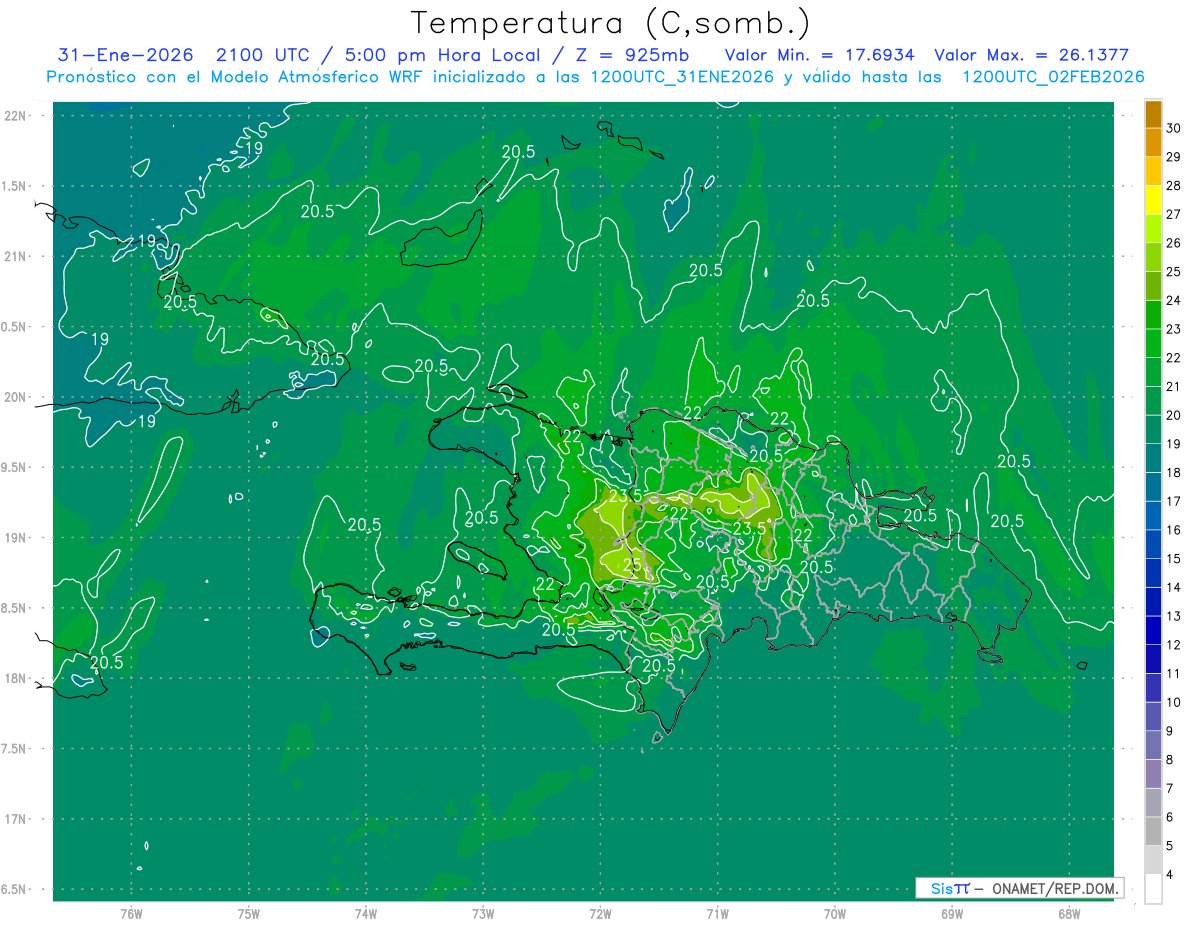Click color bar segment between 7 and 8

1153,773
